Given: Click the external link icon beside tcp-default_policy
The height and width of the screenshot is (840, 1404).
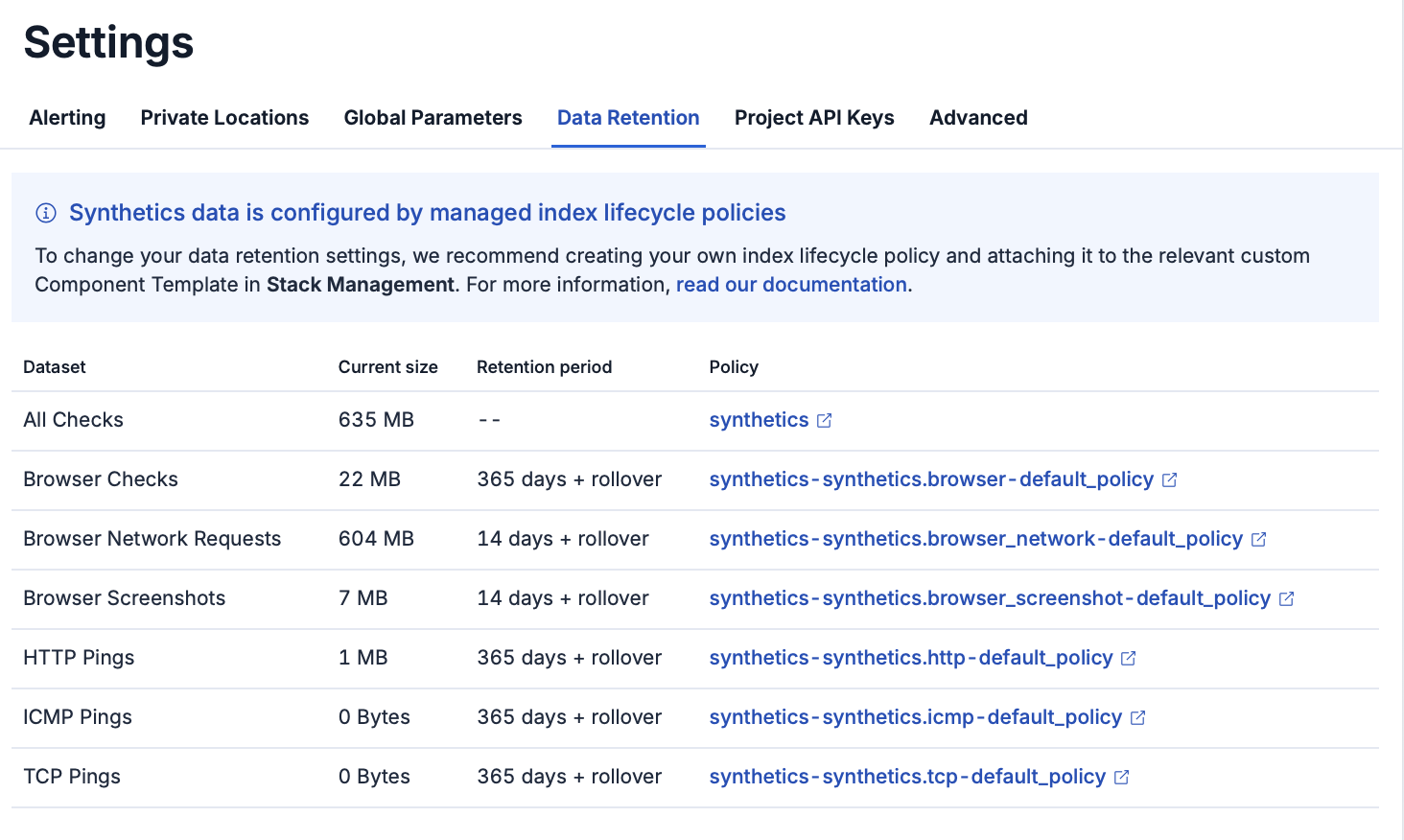Looking at the screenshot, I should coord(1120,777).
